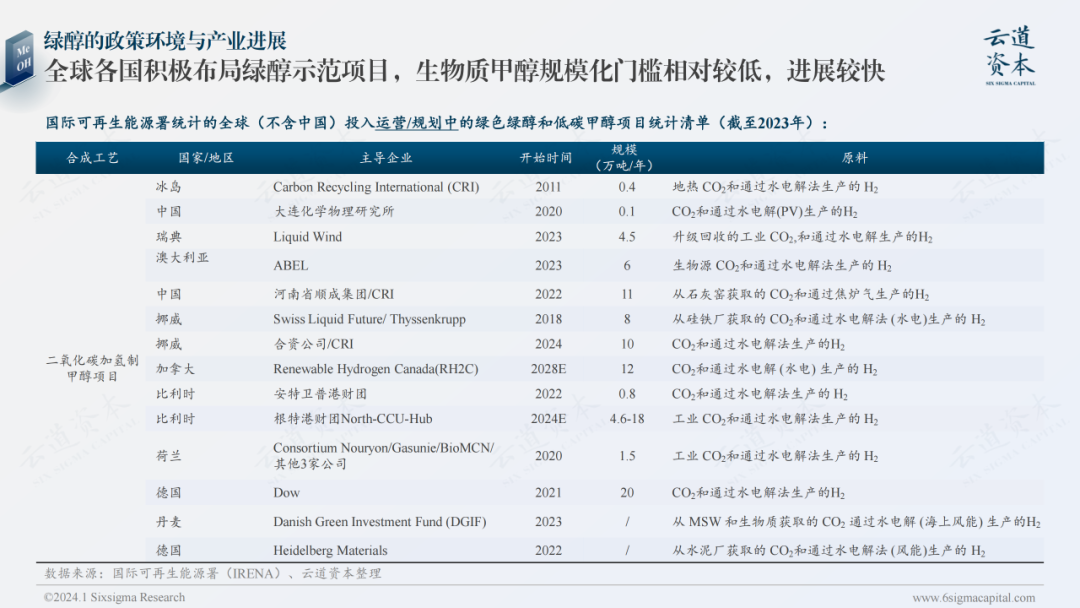Select the Carbon Recycling International (CRI) cell
This screenshot has width=1080, height=608.
pyautogui.click(x=376, y=187)
